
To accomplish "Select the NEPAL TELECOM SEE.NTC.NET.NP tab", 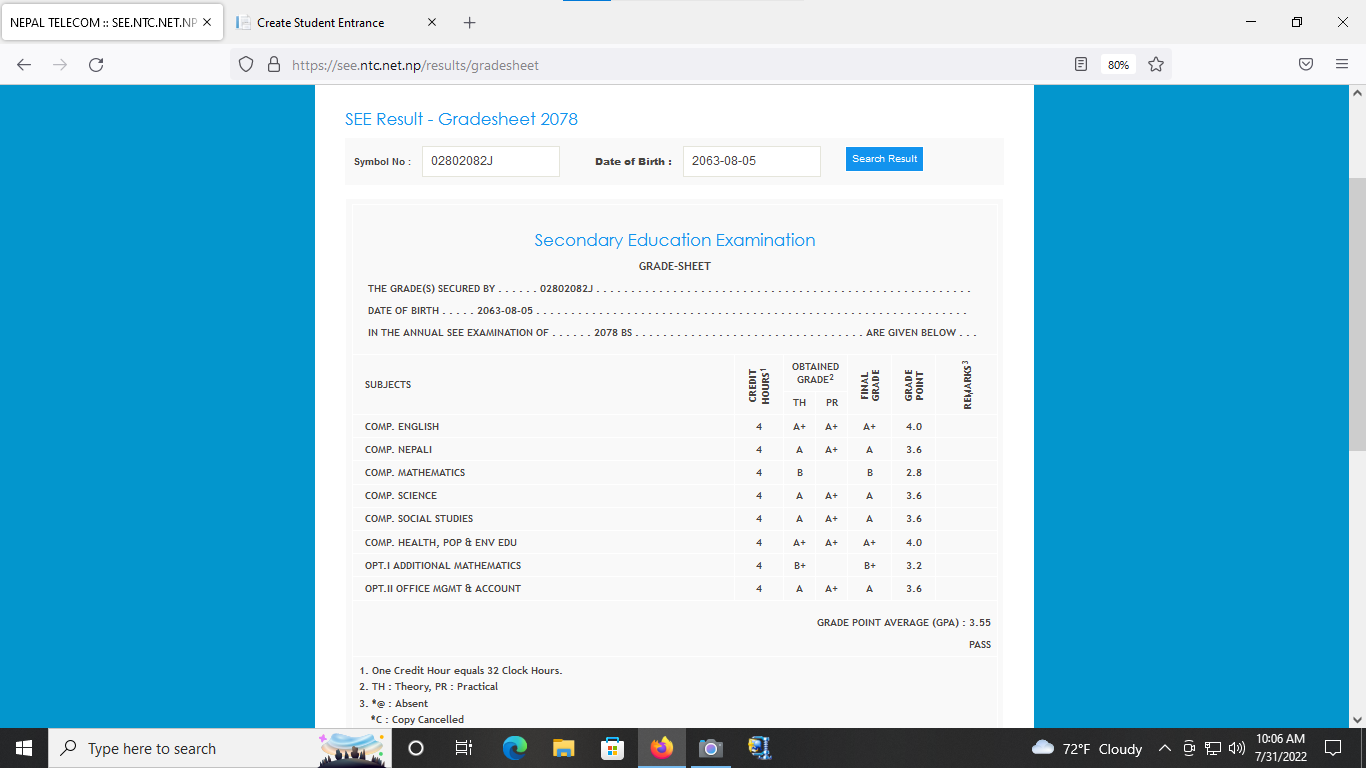I will tap(102, 22).
